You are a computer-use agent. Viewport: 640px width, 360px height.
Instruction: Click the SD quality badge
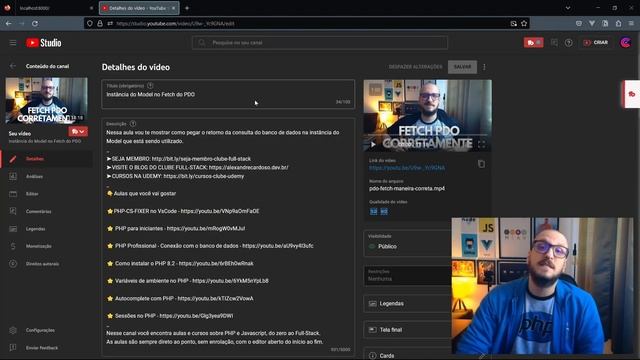click(373, 211)
